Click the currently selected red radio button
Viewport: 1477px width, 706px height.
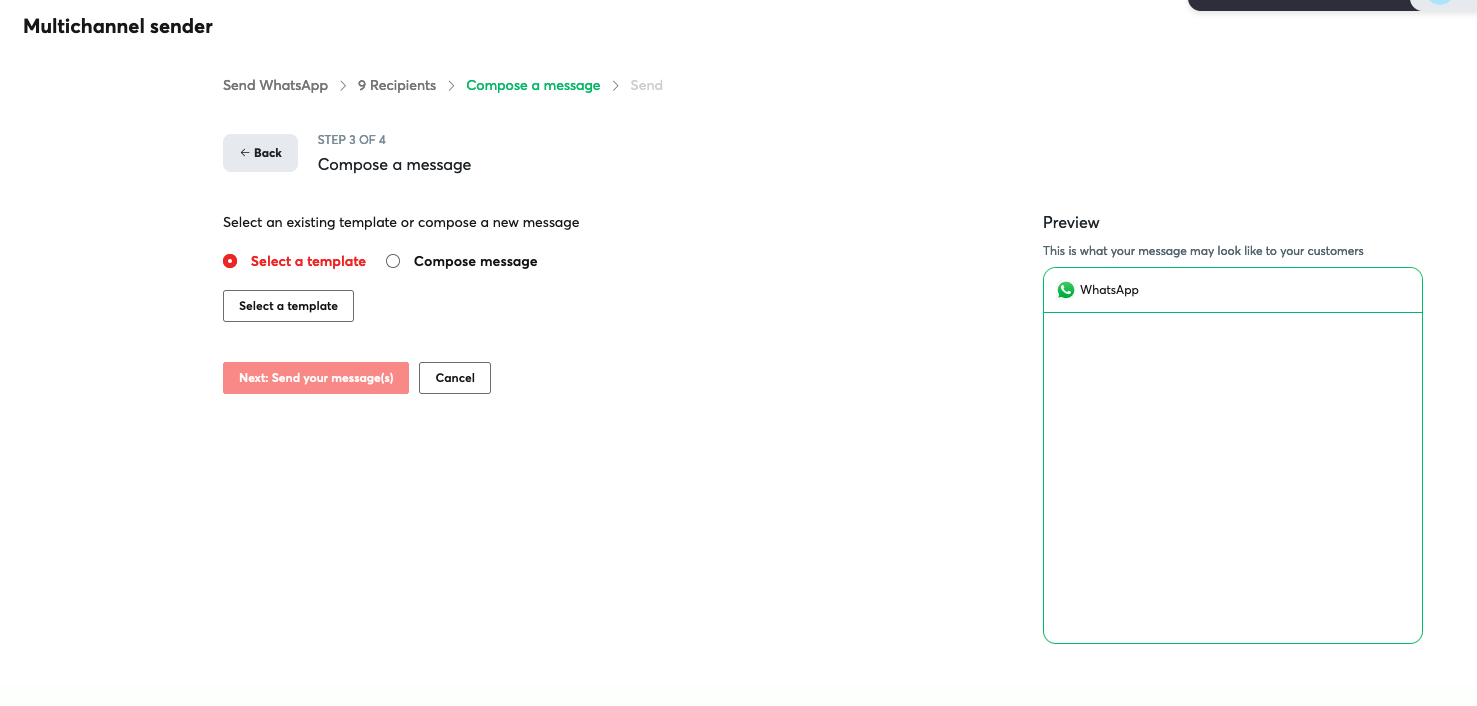[x=230, y=260]
